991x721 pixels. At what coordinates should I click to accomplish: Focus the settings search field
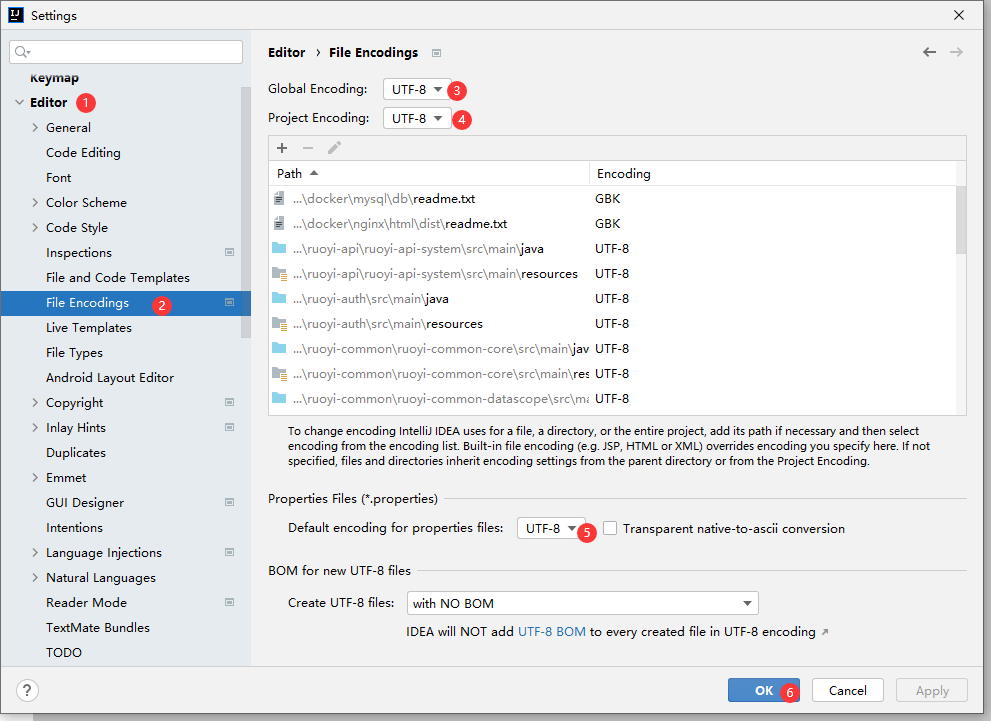(126, 52)
